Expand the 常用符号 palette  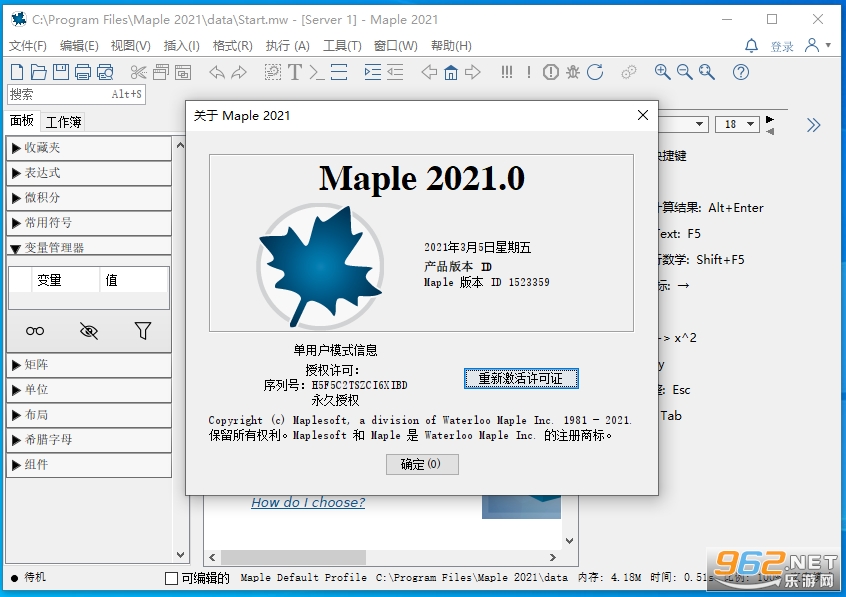pyautogui.click(x=89, y=222)
